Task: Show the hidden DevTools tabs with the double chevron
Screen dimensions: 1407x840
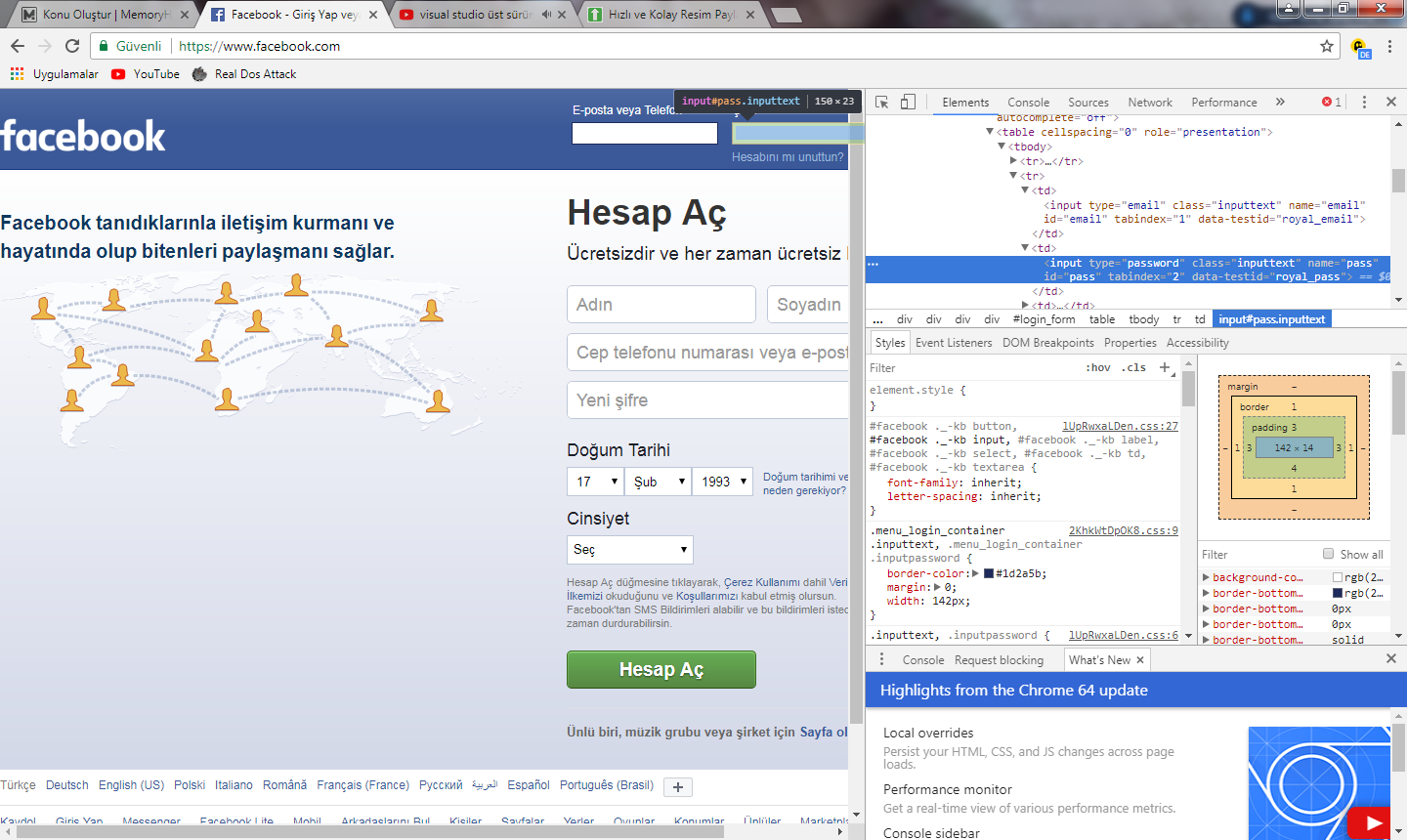Action: click(x=1280, y=102)
